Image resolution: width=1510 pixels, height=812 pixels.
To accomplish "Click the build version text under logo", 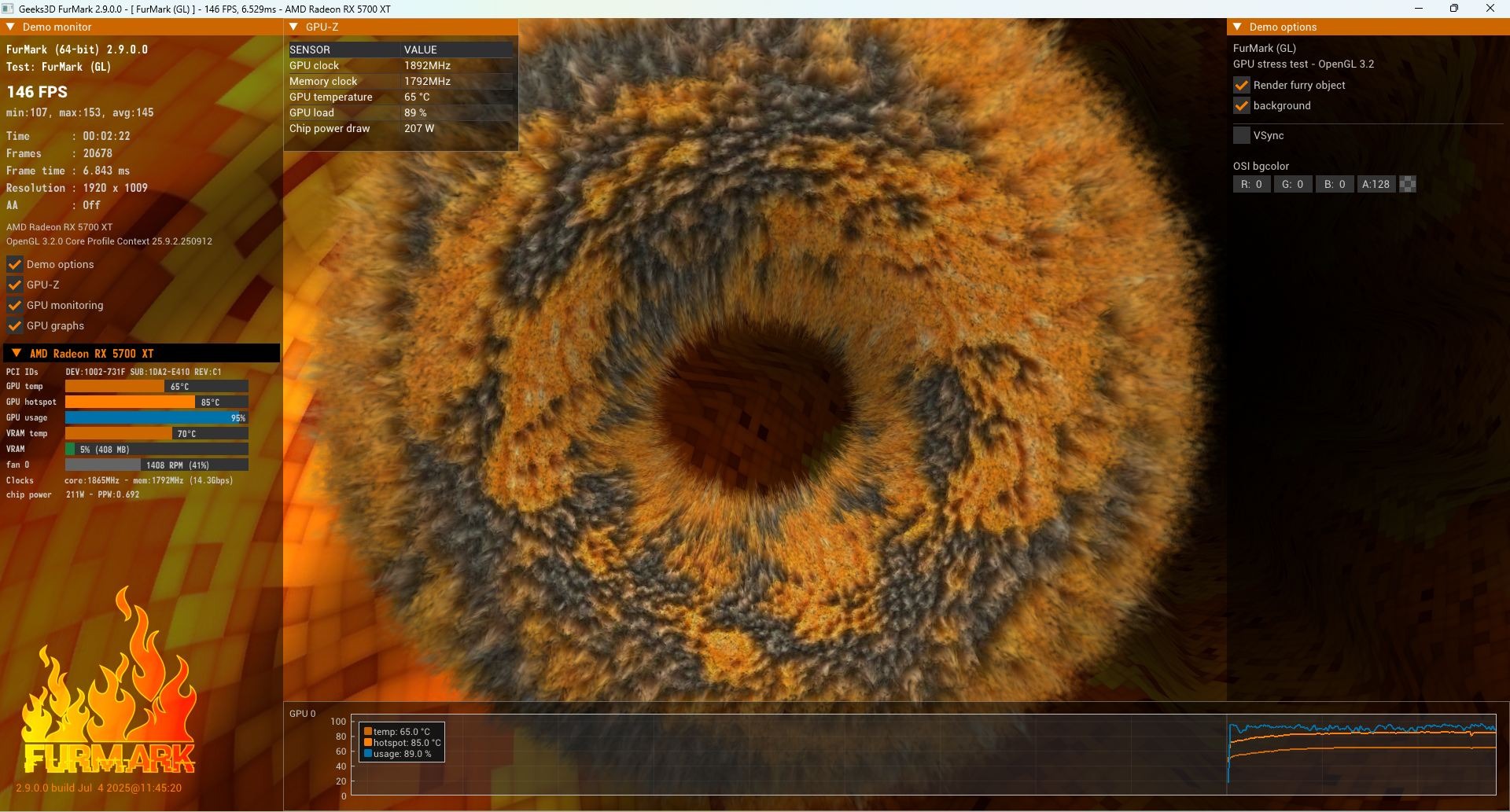I will (x=99, y=788).
